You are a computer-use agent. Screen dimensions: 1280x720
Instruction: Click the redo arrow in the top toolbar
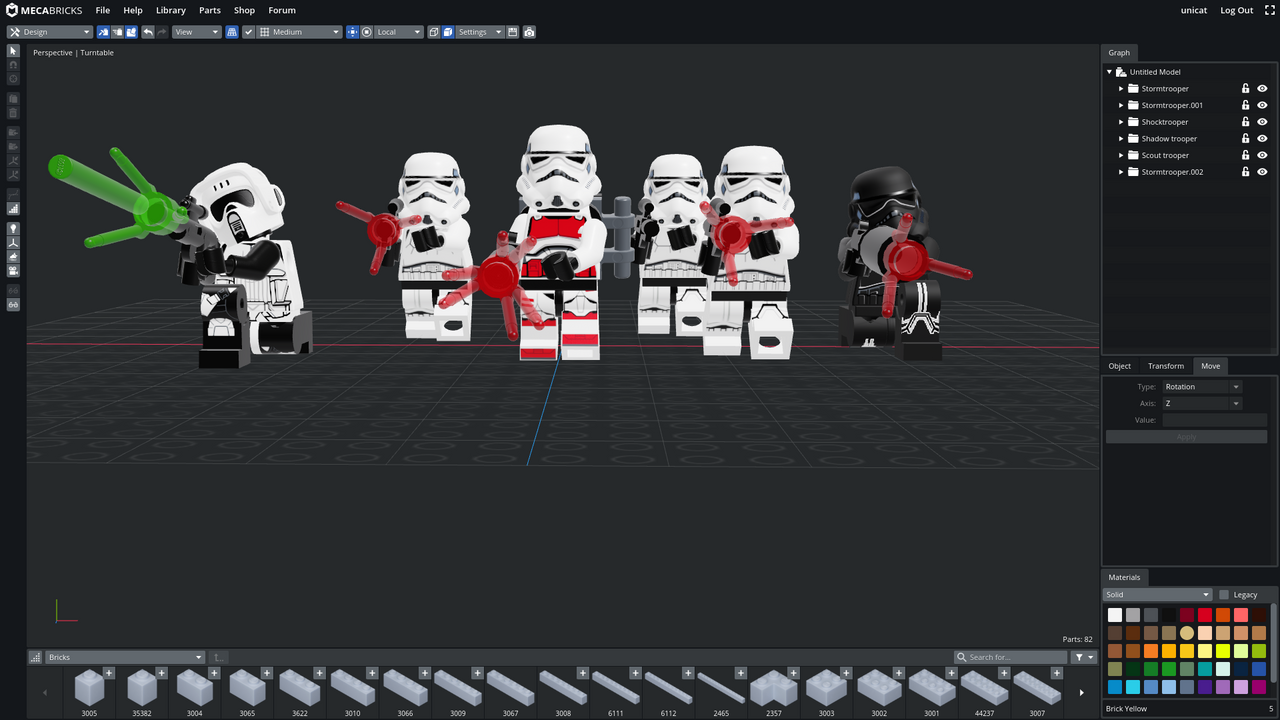(x=162, y=32)
